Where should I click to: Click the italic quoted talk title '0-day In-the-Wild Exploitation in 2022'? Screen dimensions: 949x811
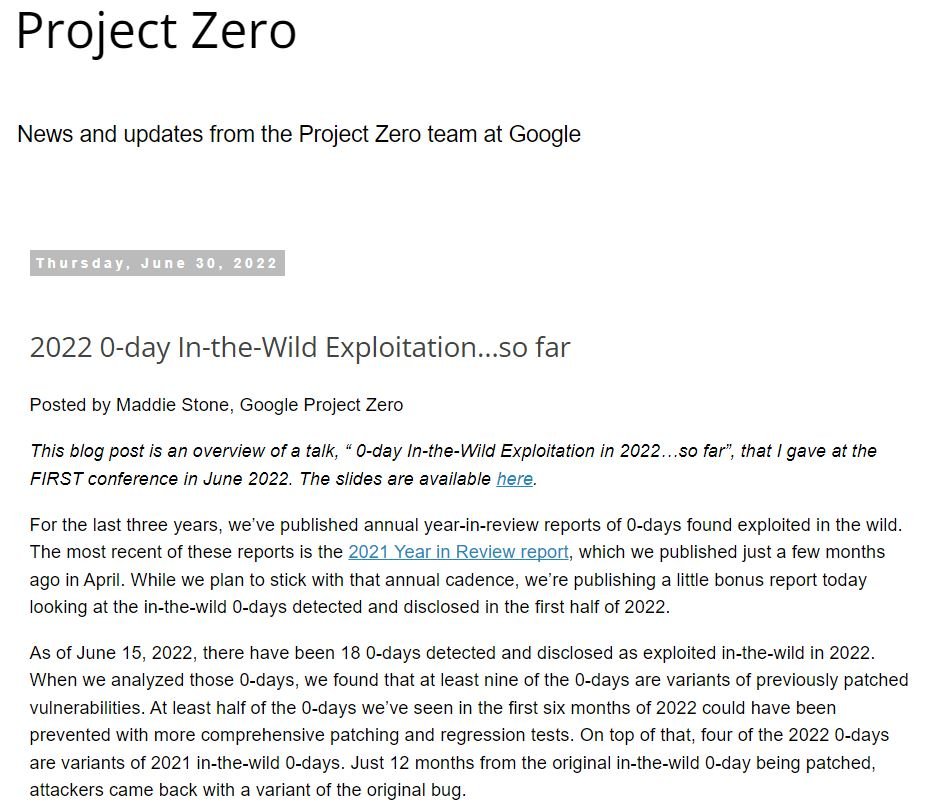[x=508, y=451]
